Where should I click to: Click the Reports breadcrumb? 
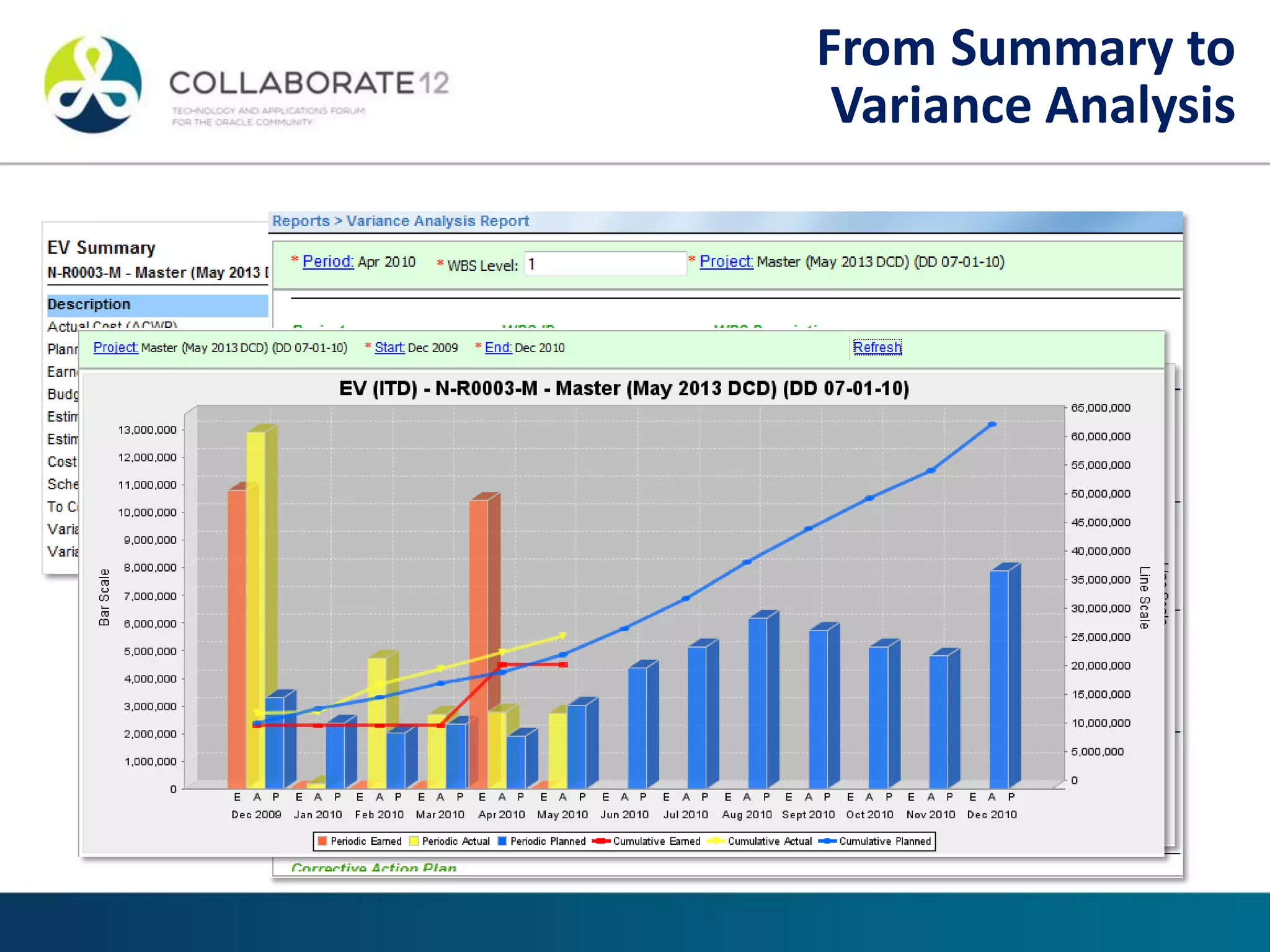(x=301, y=221)
